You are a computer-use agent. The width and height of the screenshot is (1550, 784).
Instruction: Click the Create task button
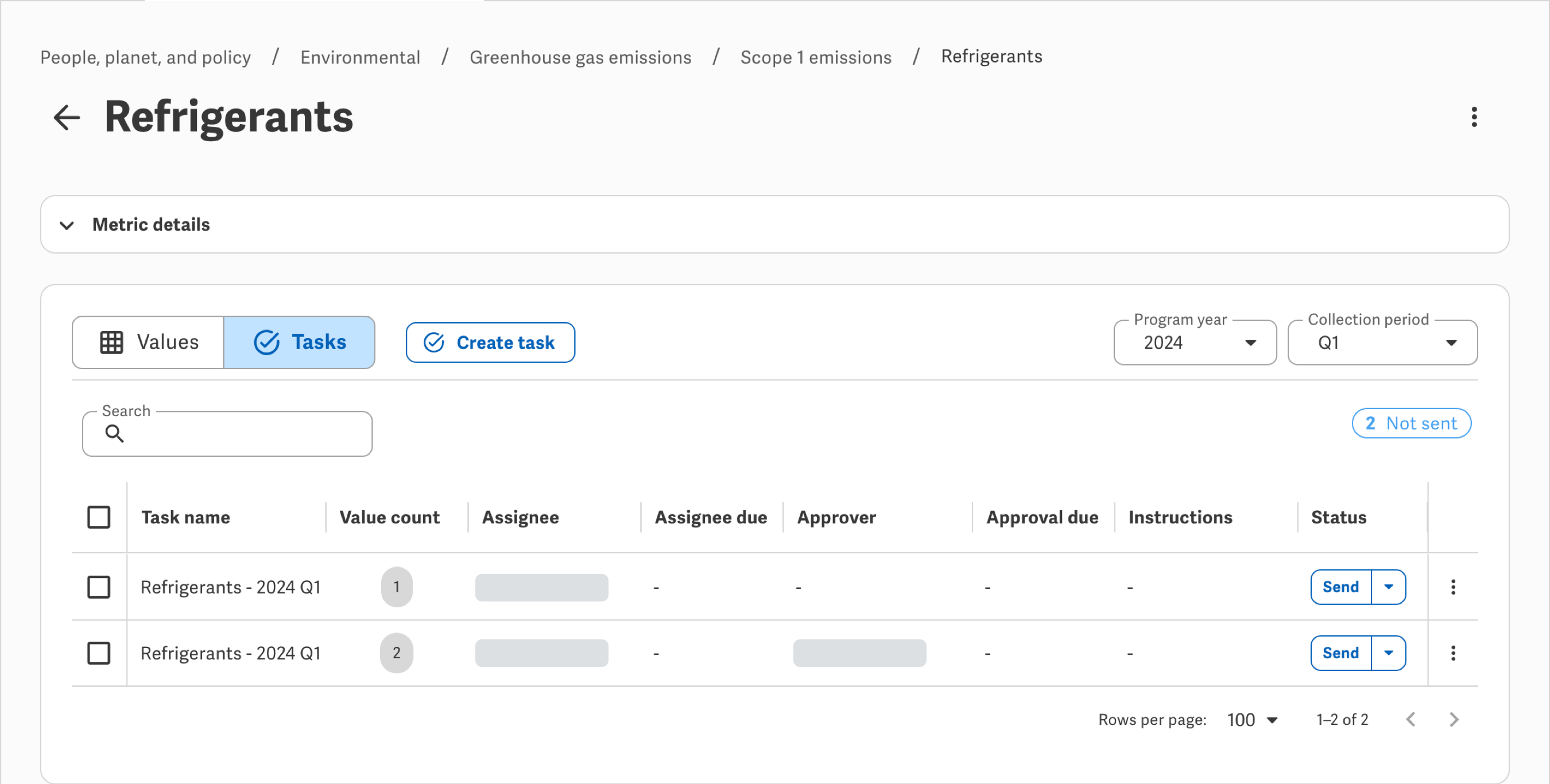(490, 343)
